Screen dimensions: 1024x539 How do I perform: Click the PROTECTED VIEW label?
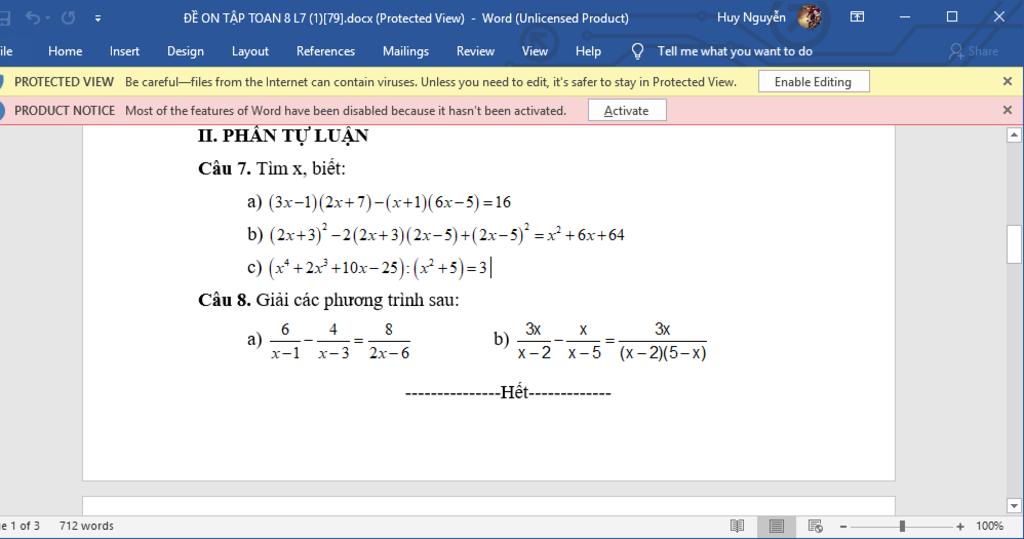coord(64,82)
